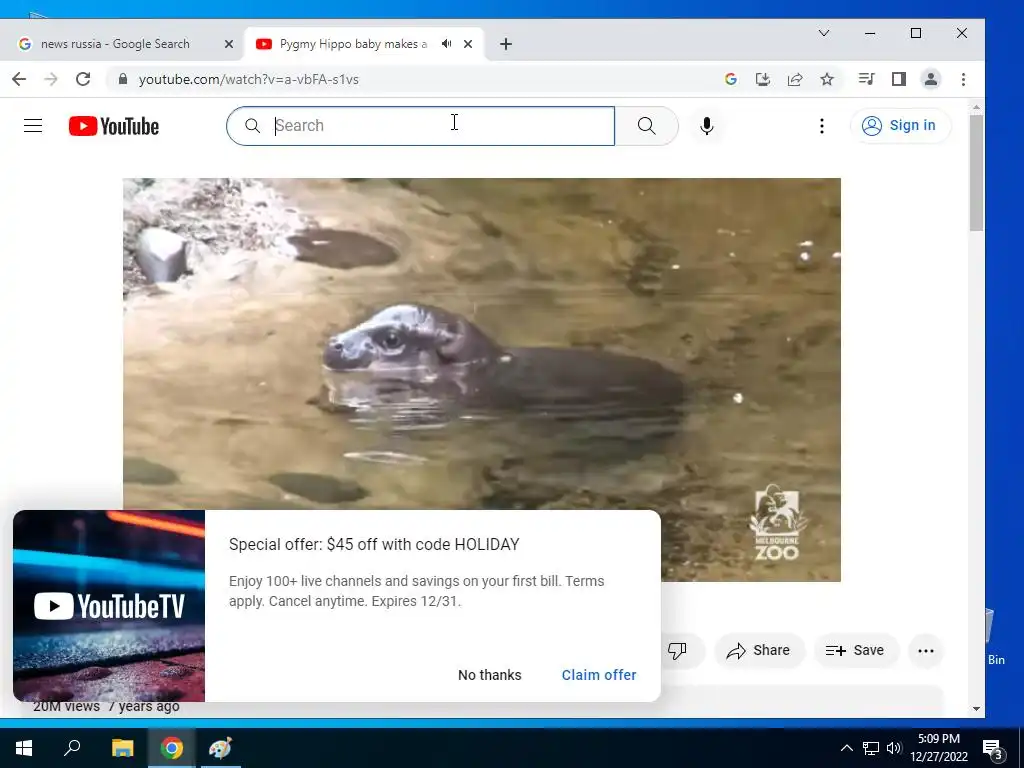This screenshot has width=1024, height=768.
Task: Go to YouTube home via logo
Action: (x=114, y=126)
